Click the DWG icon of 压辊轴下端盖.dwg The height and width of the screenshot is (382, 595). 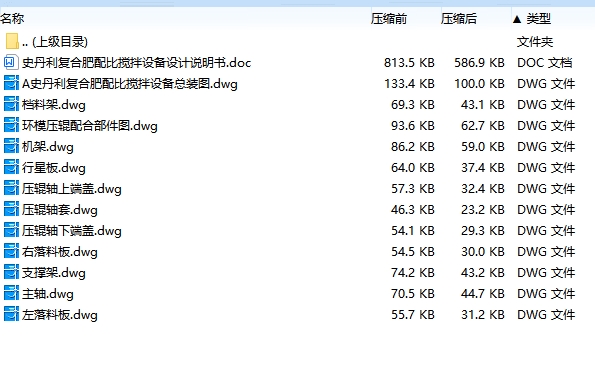(x=11, y=230)
